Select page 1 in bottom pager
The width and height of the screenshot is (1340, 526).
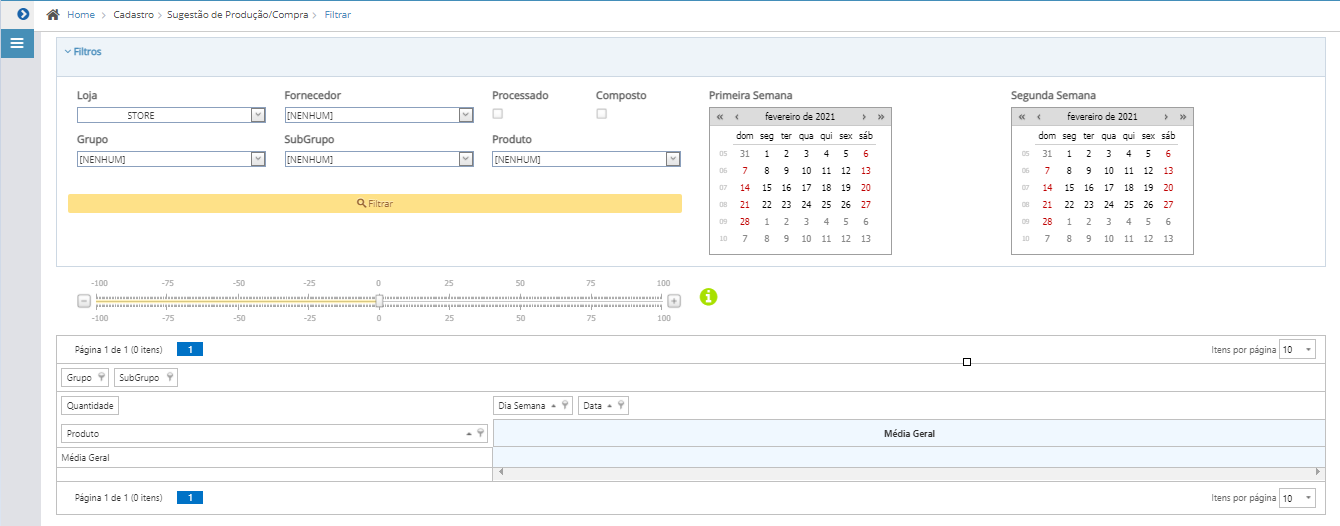pyautogui.click(x=190, y=497)
